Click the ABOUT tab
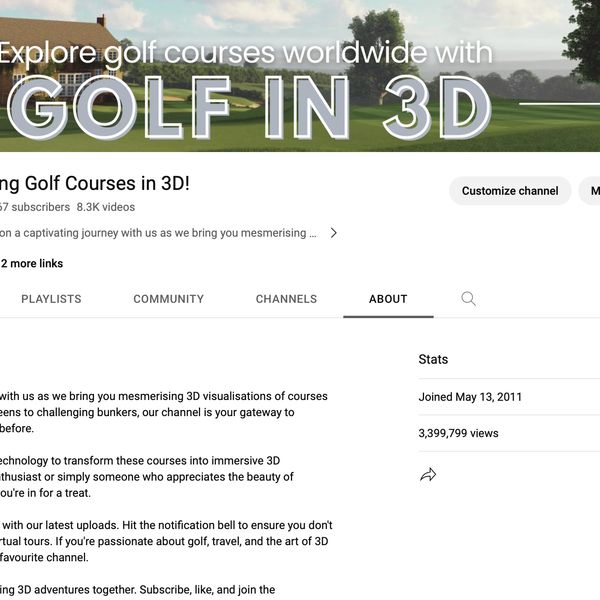This screenshot has width=600, height=600. 388,299
